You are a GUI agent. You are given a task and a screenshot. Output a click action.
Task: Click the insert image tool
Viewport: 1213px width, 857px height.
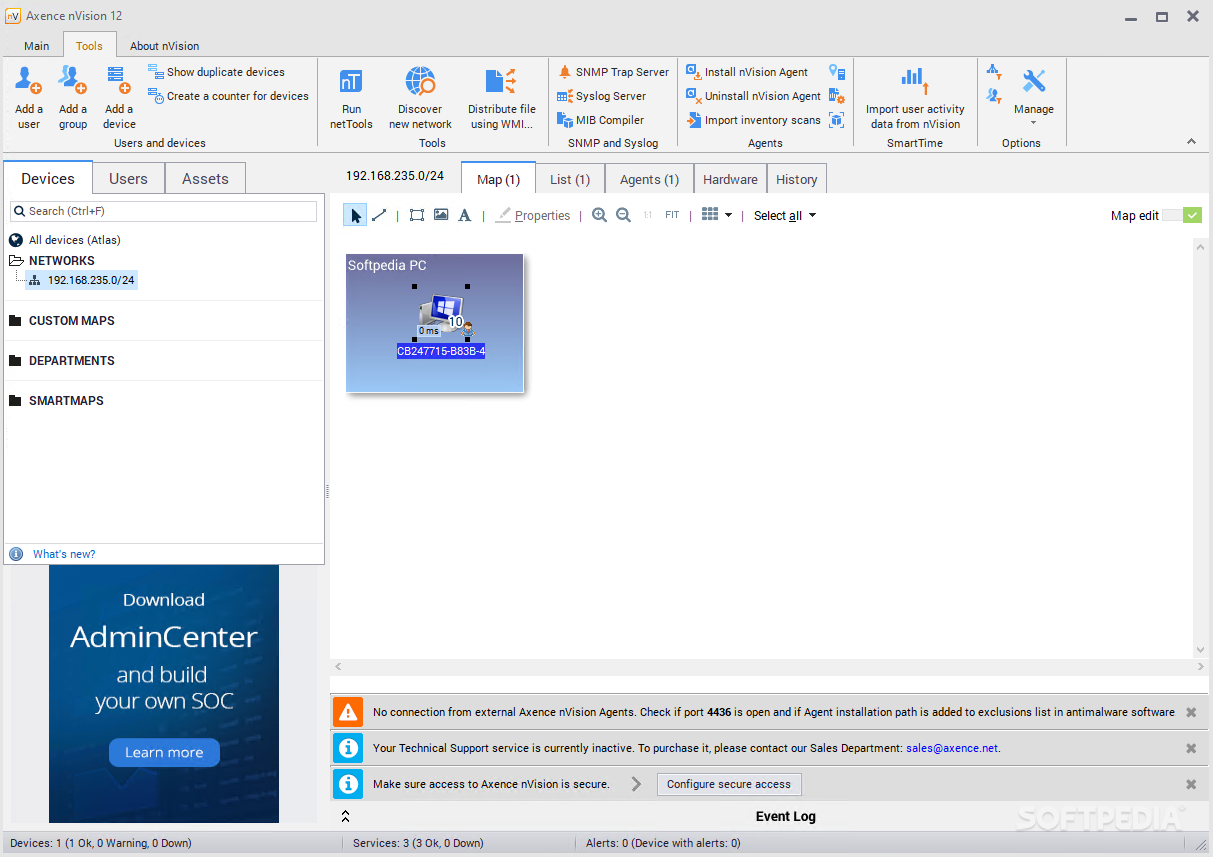click(441, 215)
